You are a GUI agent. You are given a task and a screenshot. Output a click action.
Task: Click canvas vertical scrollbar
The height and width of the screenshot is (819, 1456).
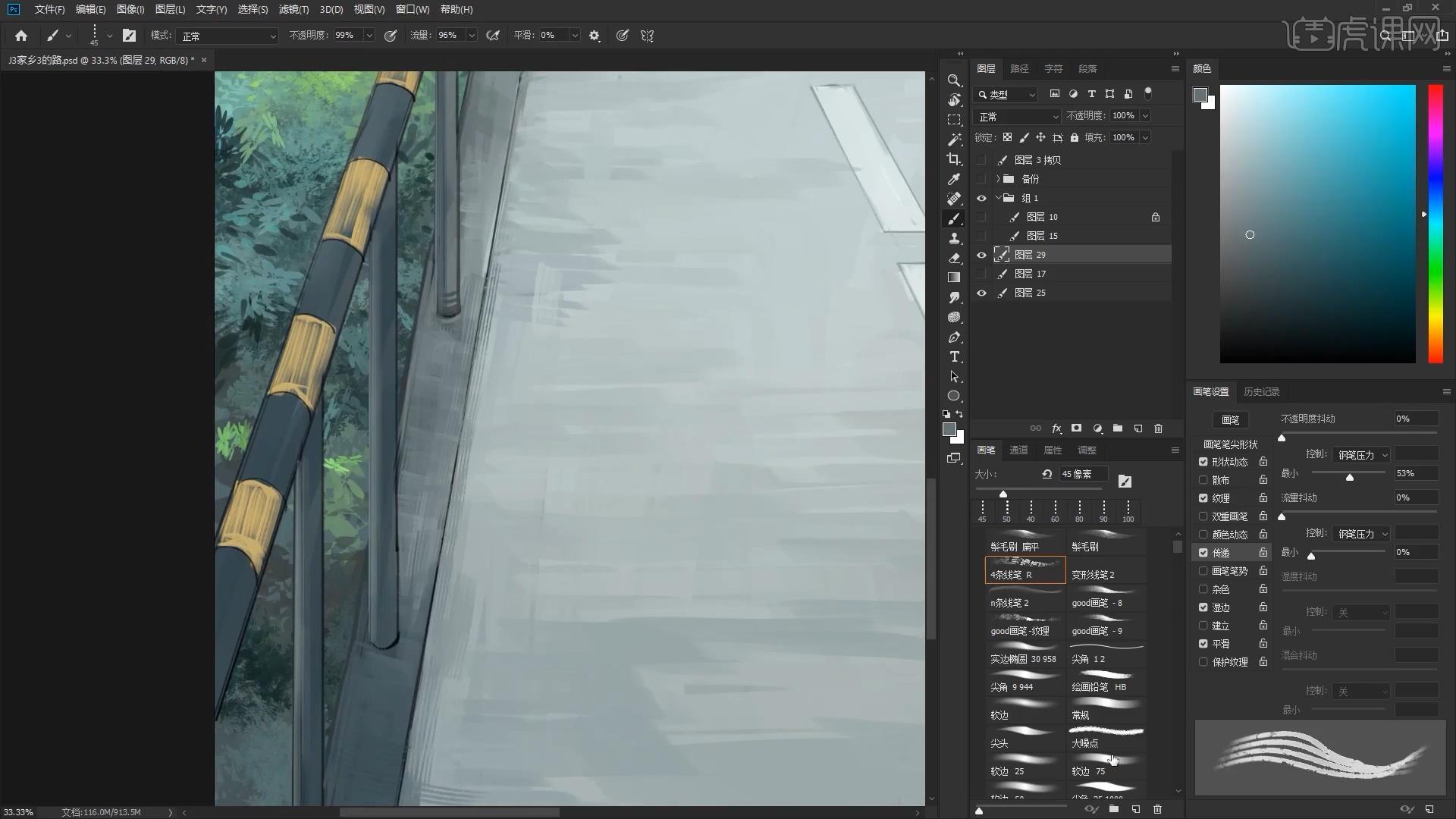coord(931,559)
